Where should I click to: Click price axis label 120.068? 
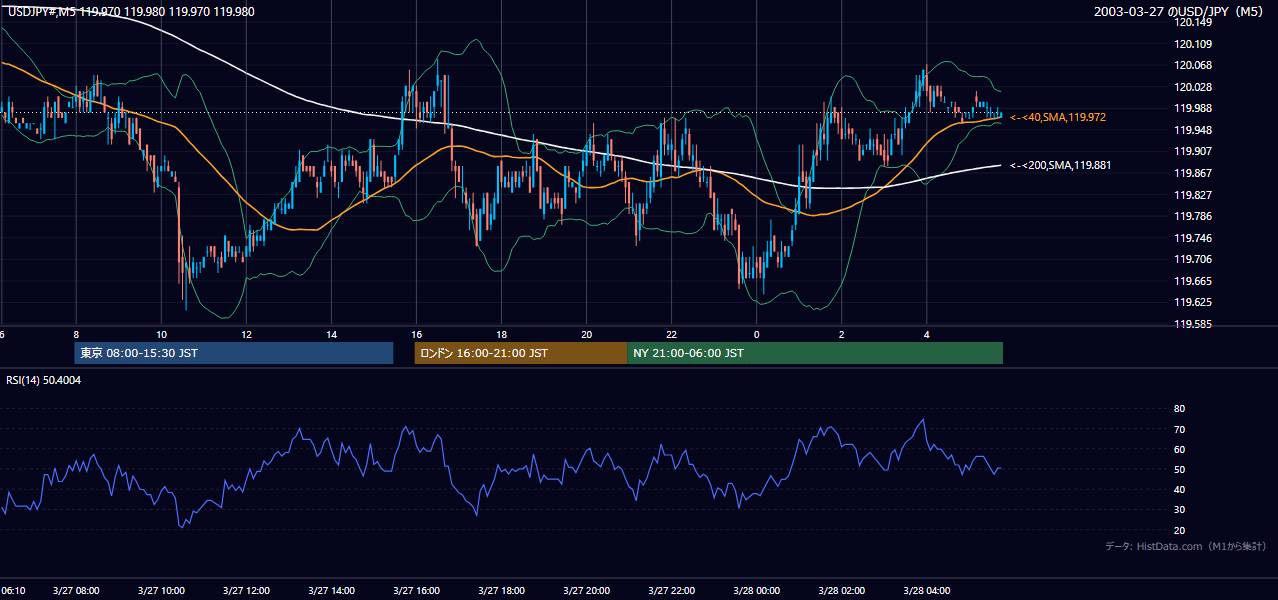1194,65
